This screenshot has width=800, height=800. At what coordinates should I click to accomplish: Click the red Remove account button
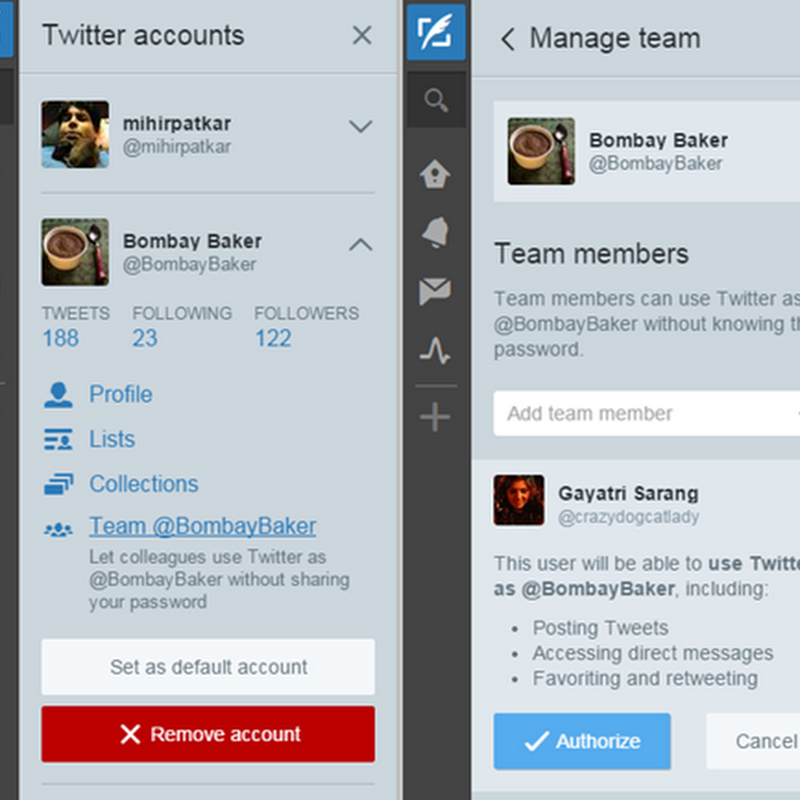point(208,734)
